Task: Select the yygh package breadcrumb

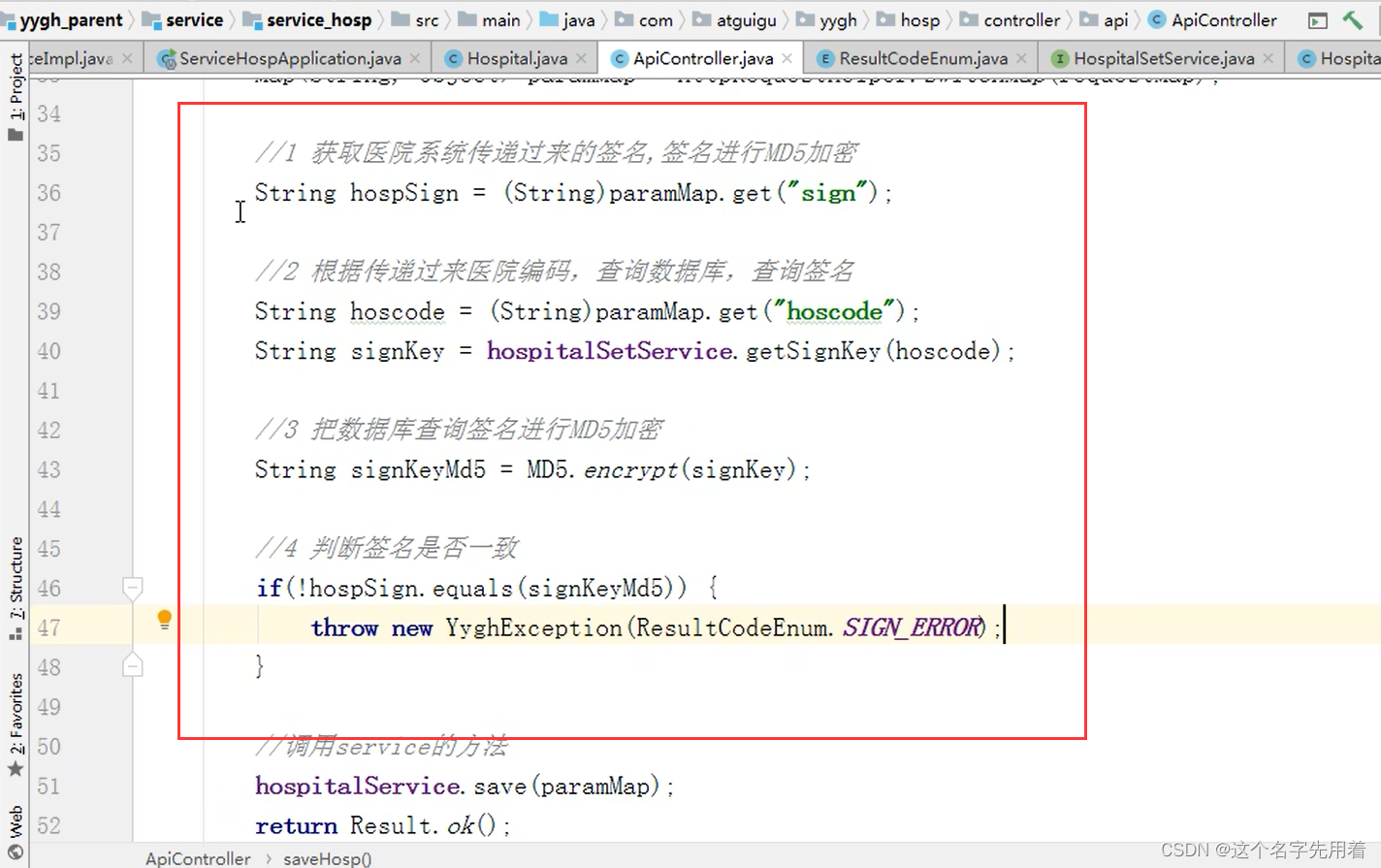Action: (827, 20)
